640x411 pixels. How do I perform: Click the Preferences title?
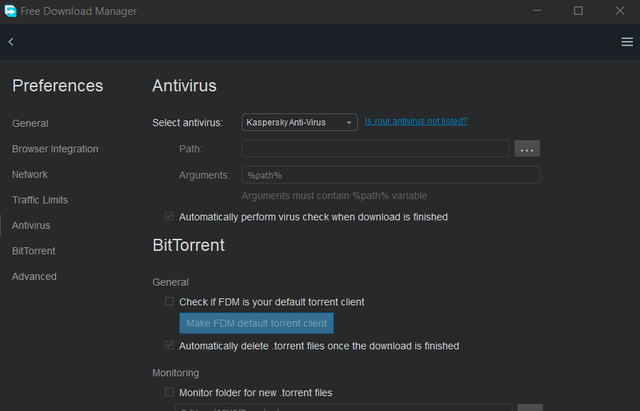[x=58, y=86]
